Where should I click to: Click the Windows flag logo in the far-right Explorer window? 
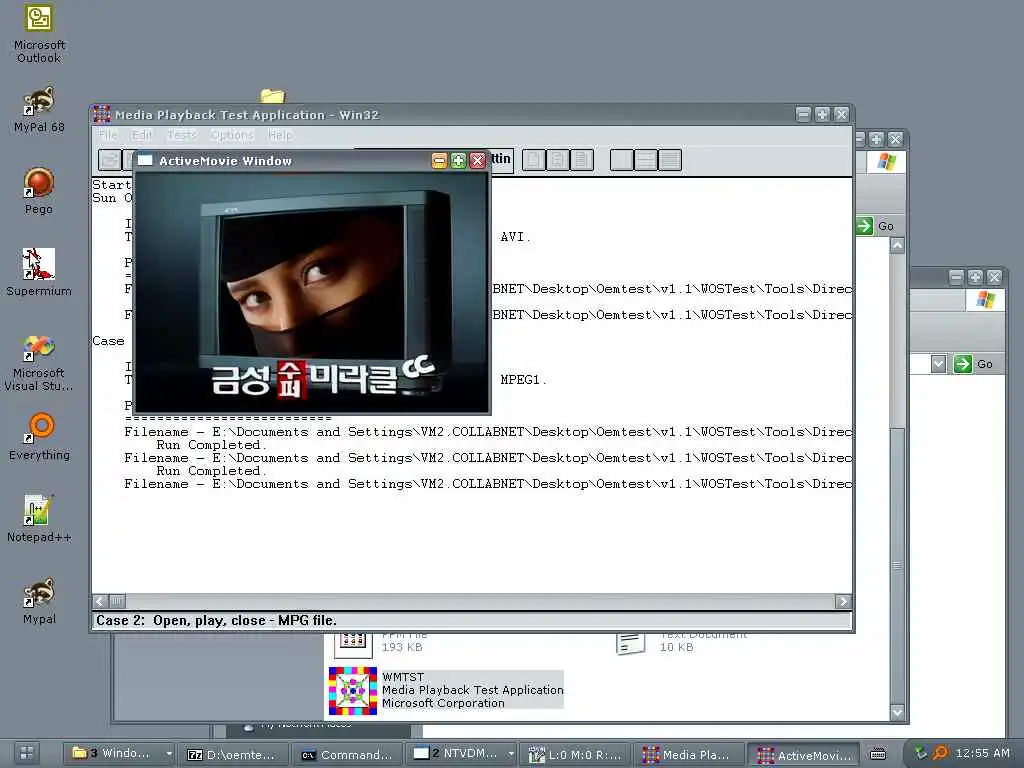[985, 300]
